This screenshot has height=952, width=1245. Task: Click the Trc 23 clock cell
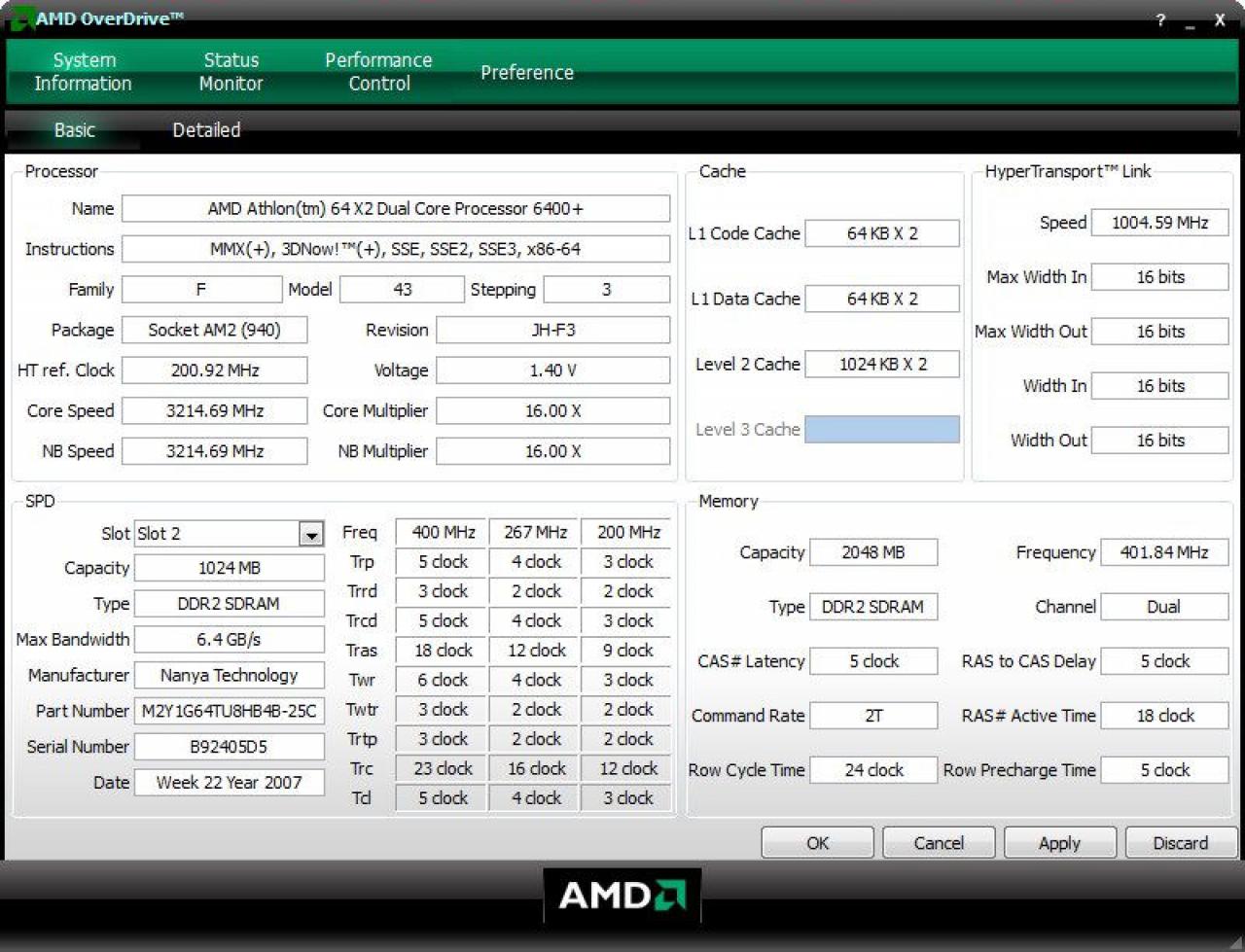(443, 768)
